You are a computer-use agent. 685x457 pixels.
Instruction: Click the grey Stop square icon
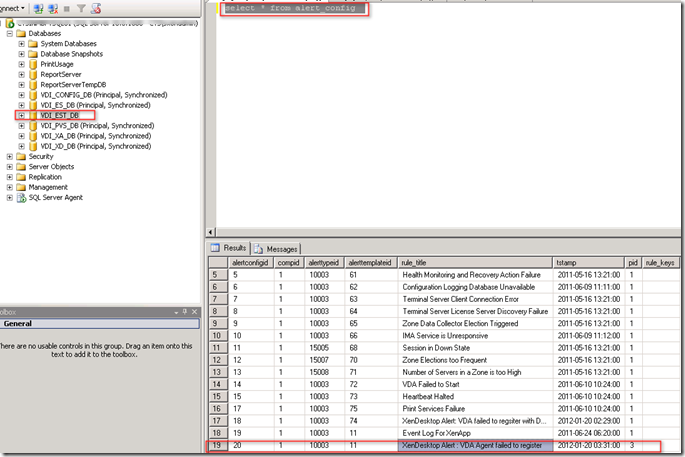67,8
